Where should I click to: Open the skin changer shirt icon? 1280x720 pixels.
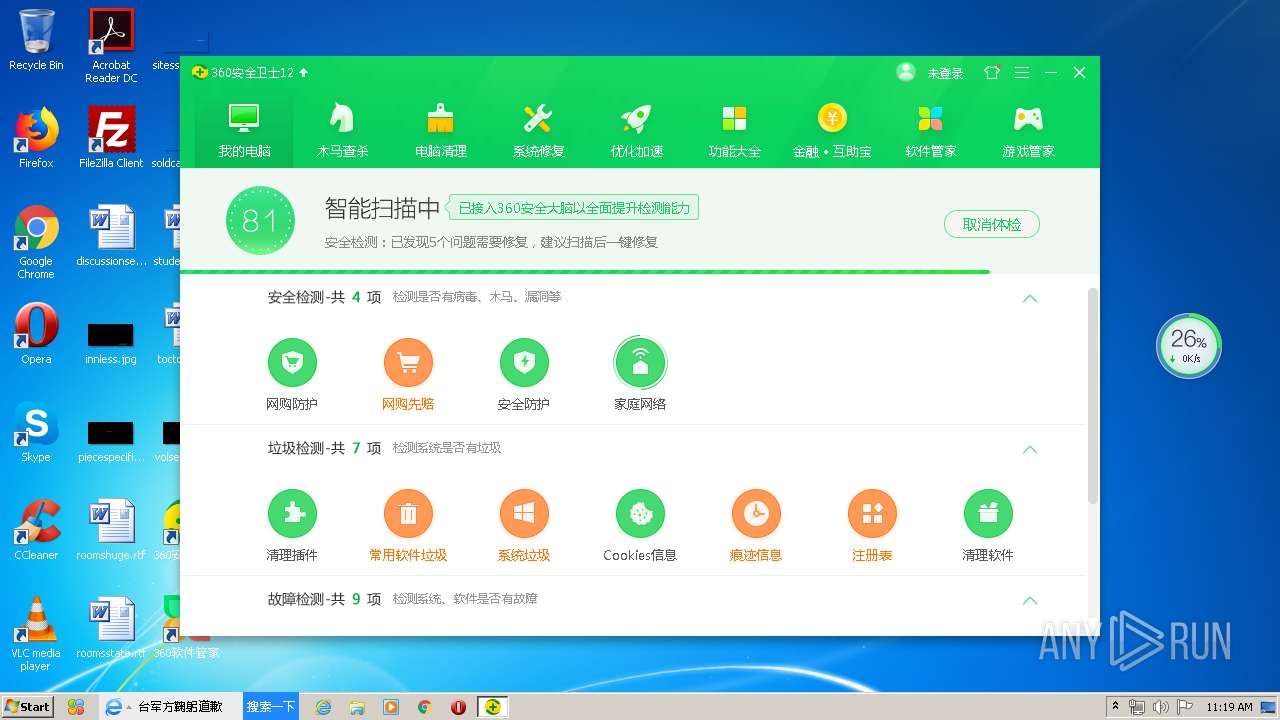tap(991, 73)
